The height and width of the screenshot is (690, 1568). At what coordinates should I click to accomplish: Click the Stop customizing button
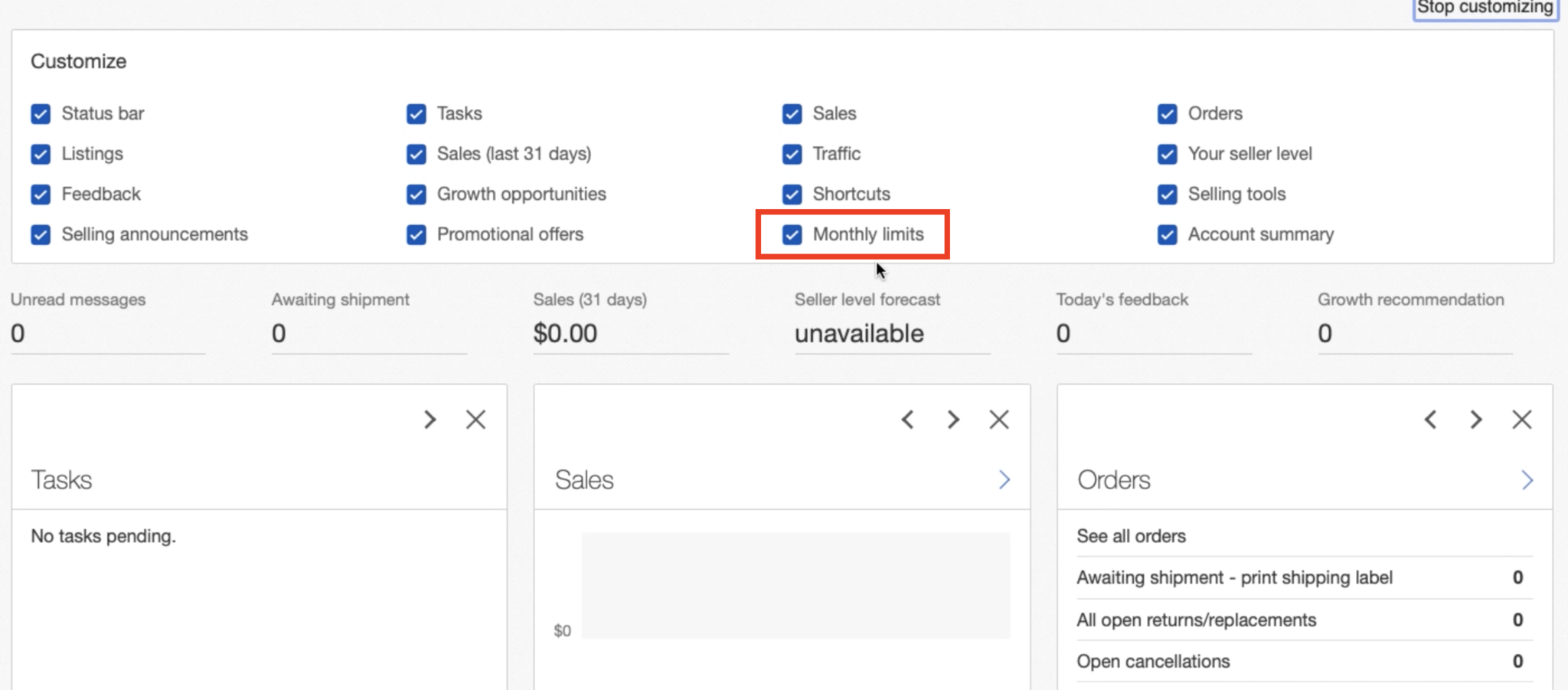tap(1485, 8)
